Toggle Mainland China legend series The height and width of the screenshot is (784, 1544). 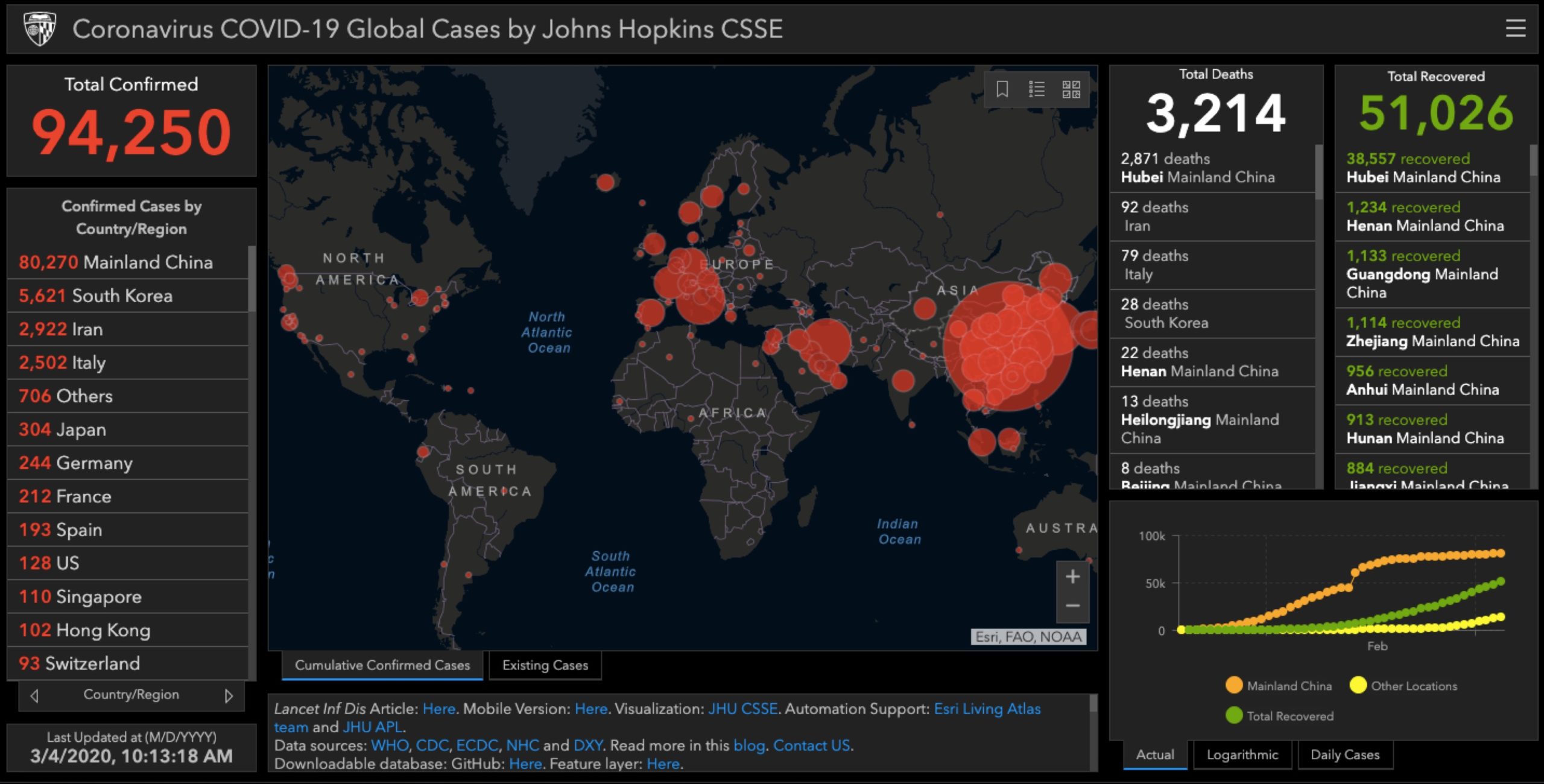pos(1279,686)
